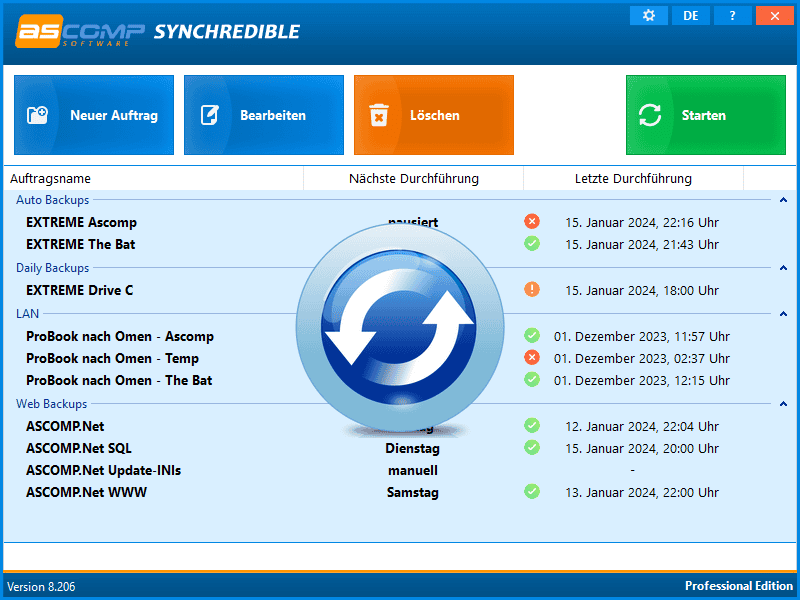Select the ASCOMP.Net job
This screenshot has width=800, height=600.
[x=65, y=427]
